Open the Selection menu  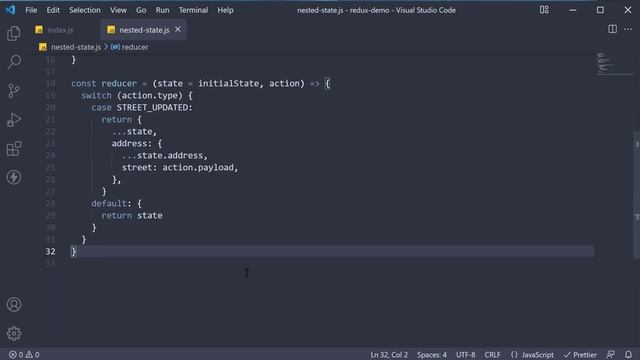(84, 10)
